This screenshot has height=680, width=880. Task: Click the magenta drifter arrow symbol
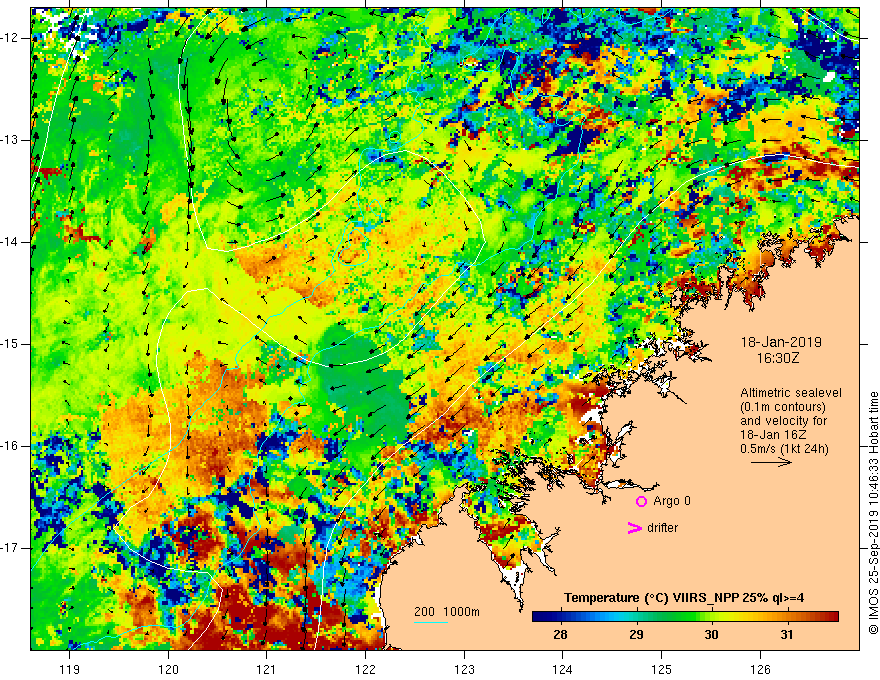tap(634, 528)
